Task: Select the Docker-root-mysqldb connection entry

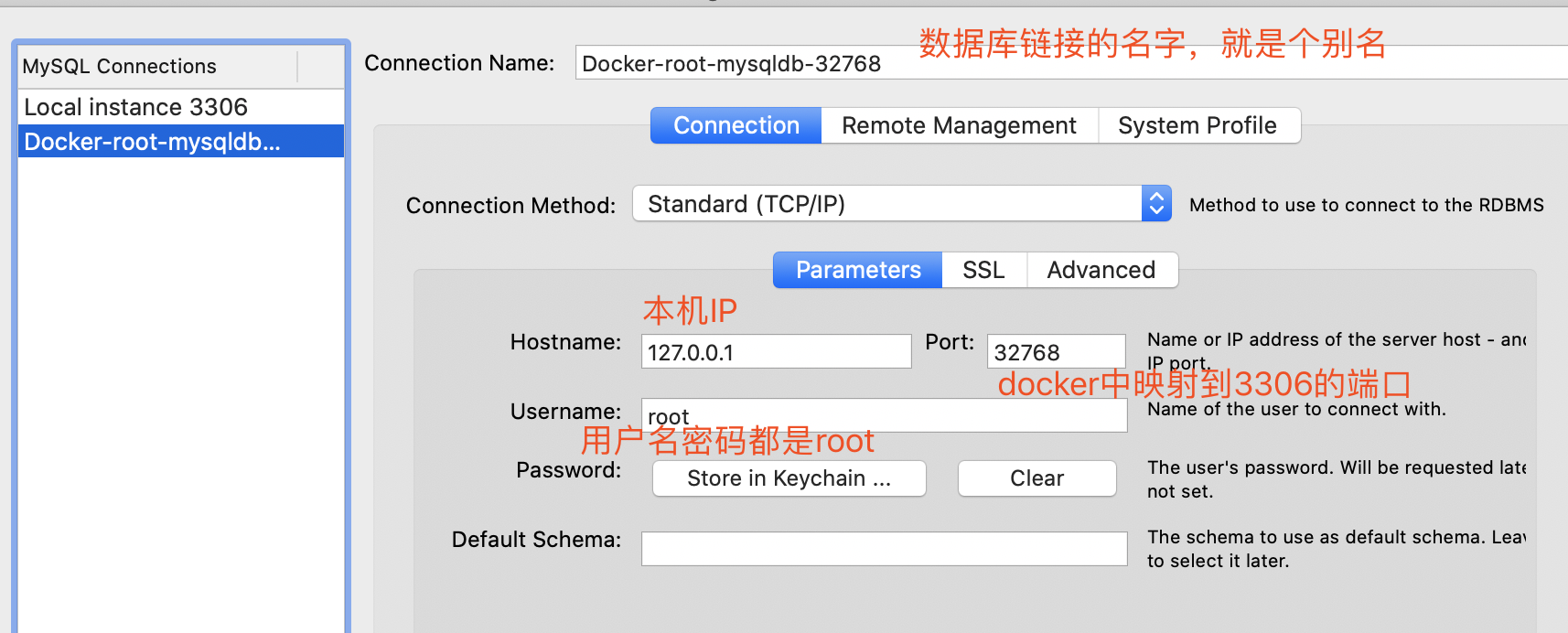Action: pyautogui.click(x=152, y=142)
